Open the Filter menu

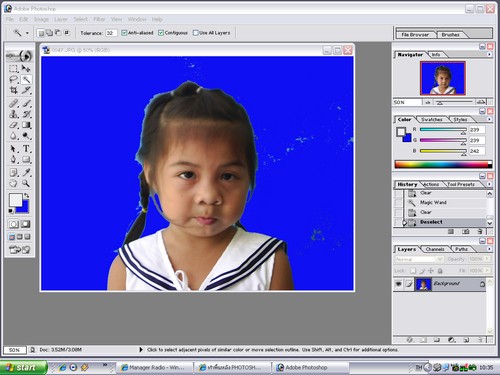[99, 19]
